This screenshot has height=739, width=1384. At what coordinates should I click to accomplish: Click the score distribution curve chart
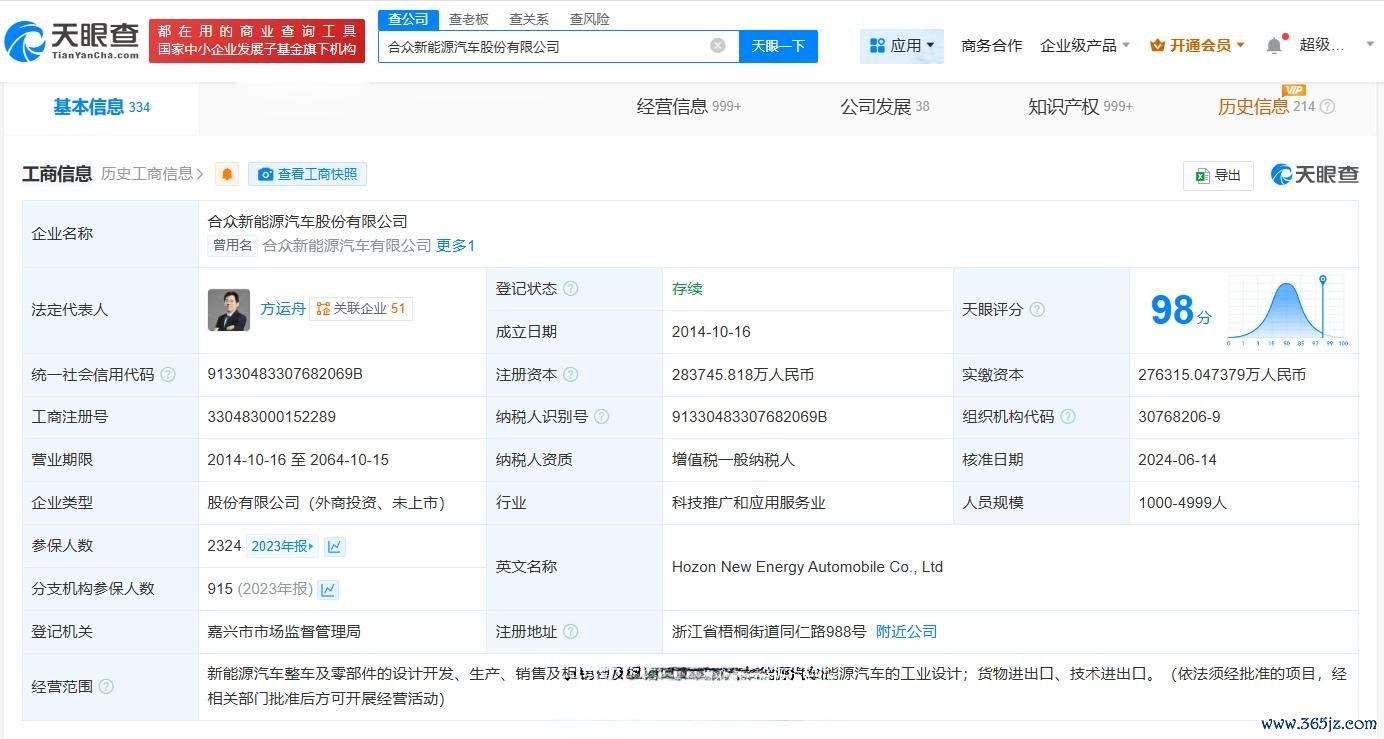click(x=1287, y=310)
